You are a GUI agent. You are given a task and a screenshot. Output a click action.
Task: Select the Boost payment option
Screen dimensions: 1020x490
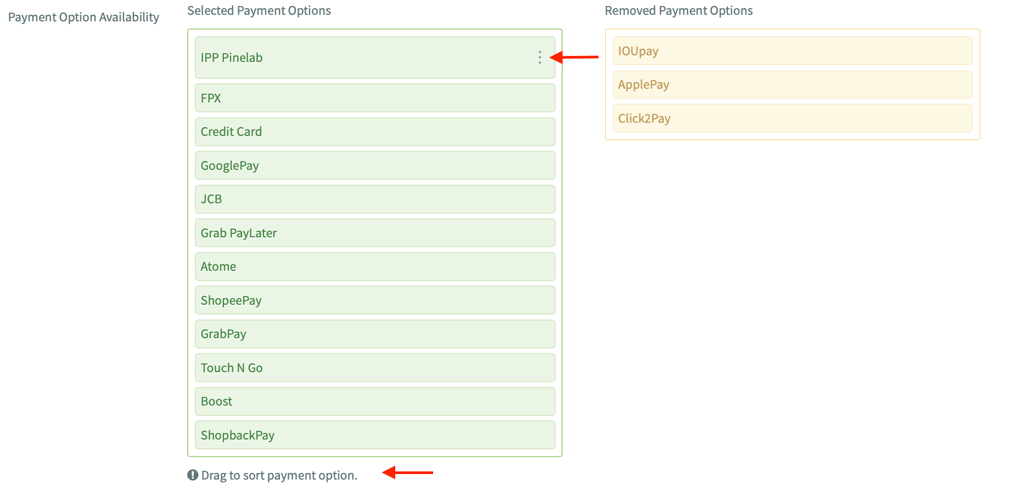[374, 401]
